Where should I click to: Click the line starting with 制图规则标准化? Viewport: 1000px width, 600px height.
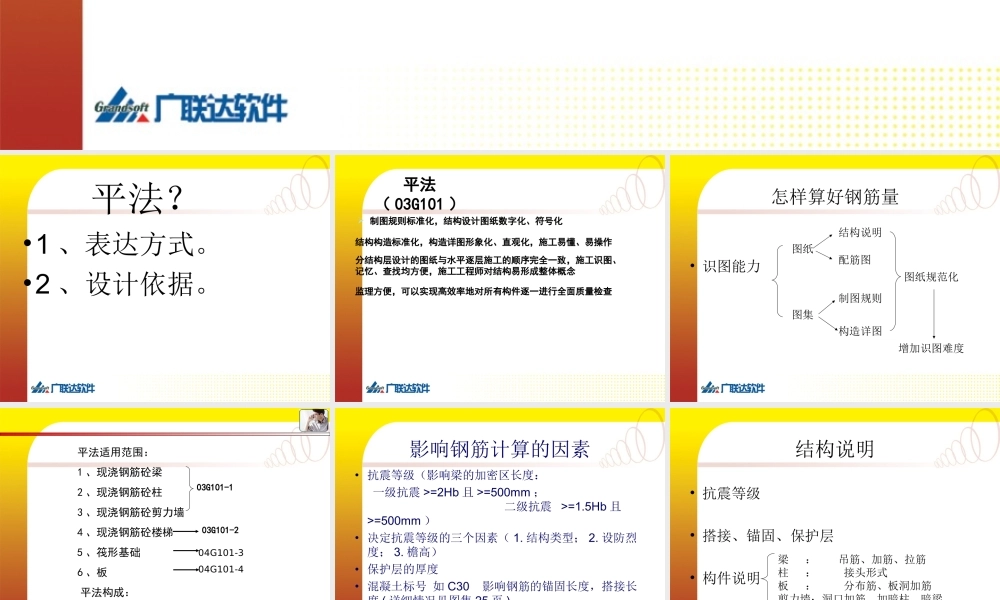click(x=466, y=221)
